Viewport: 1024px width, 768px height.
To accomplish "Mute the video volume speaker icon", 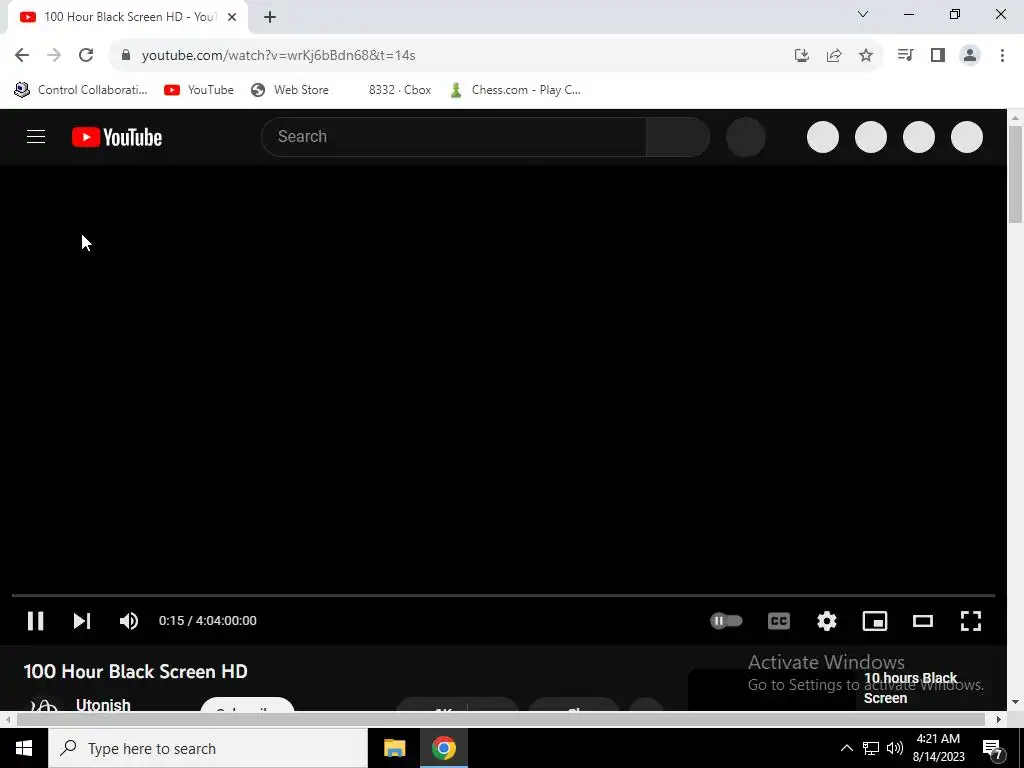I will [129, 620].
